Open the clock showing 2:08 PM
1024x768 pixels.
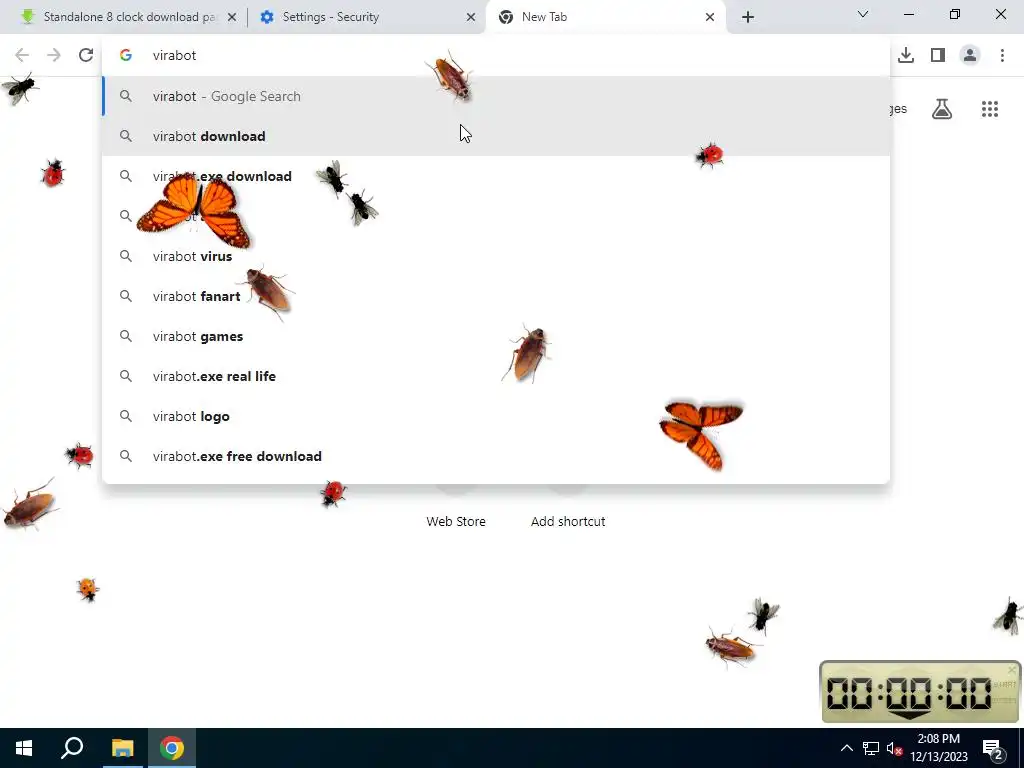tap(938, 748)
